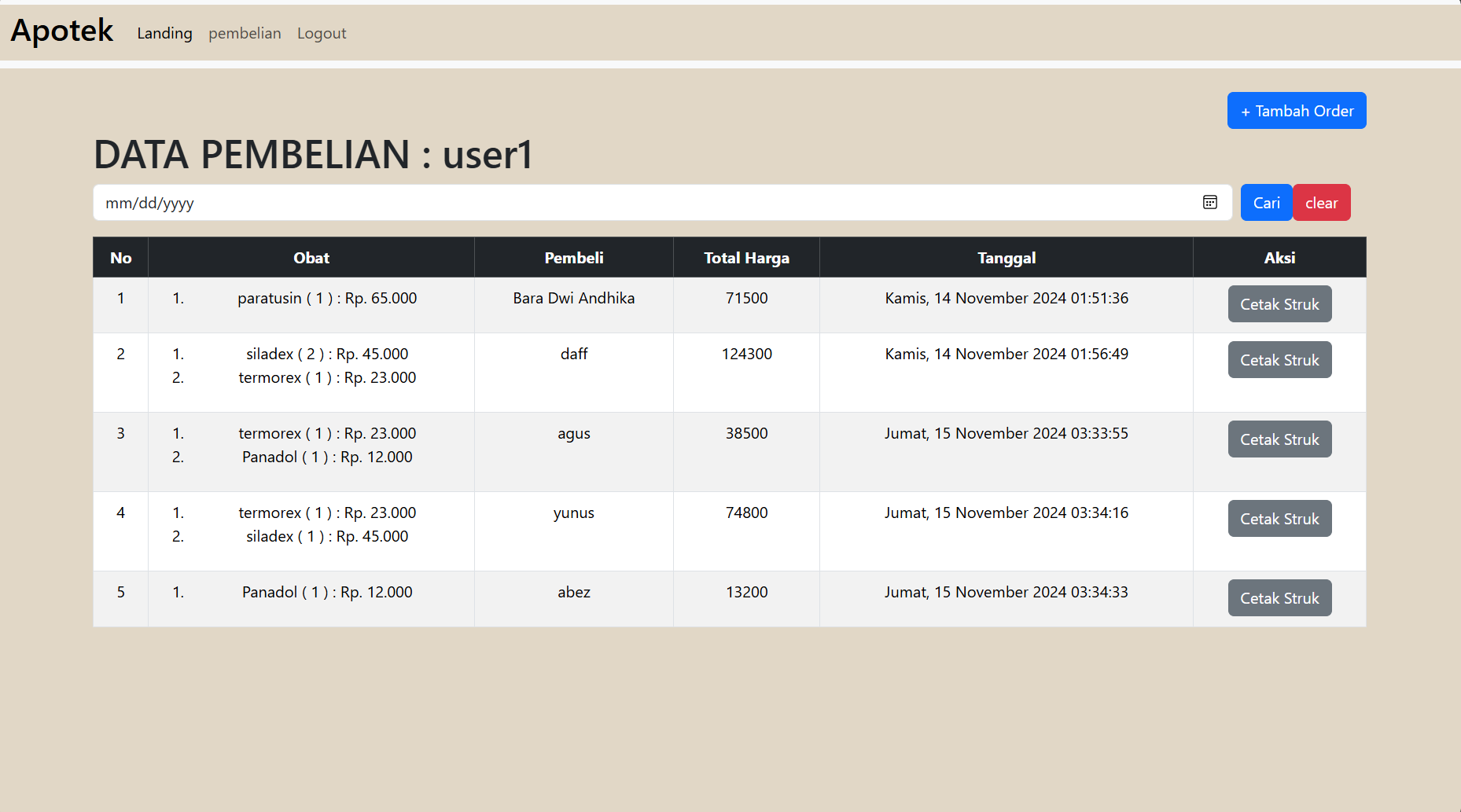Open the Landing navigation item

coord(164,33)
